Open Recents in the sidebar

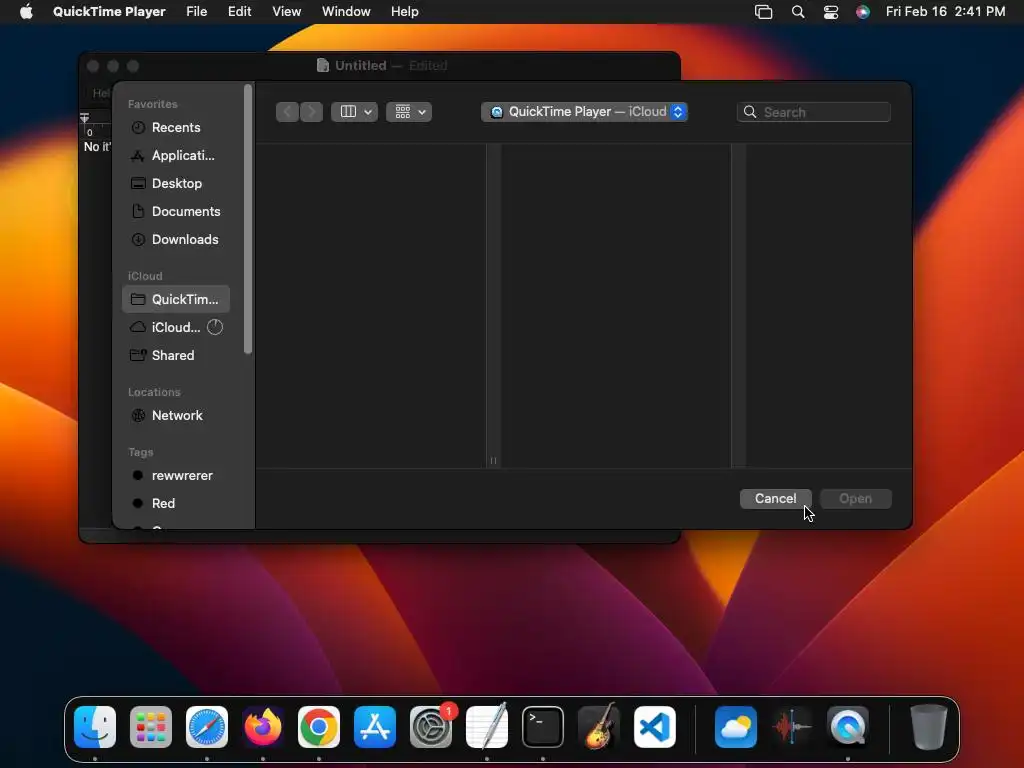pos(176,127)
